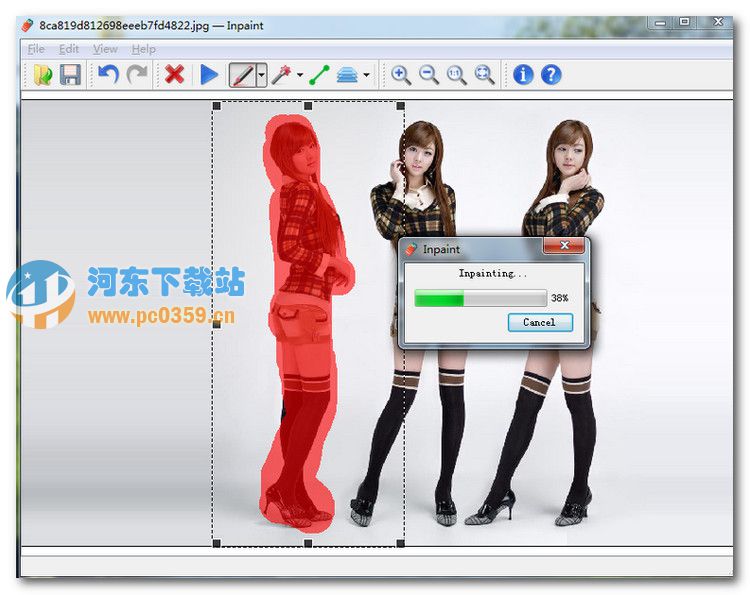
Task: Click bottom-middle selection handle
Action: point(308,543)
